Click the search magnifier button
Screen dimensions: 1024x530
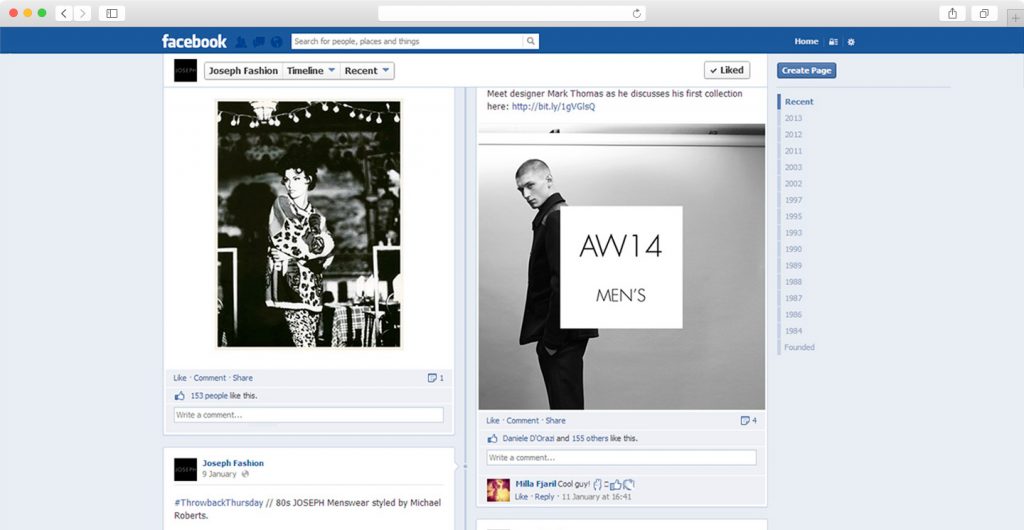(x=531, y=41)
